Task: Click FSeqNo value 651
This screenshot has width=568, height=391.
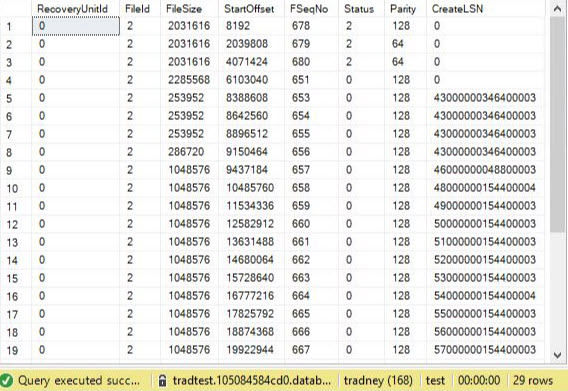Action: tap(301, 80)
